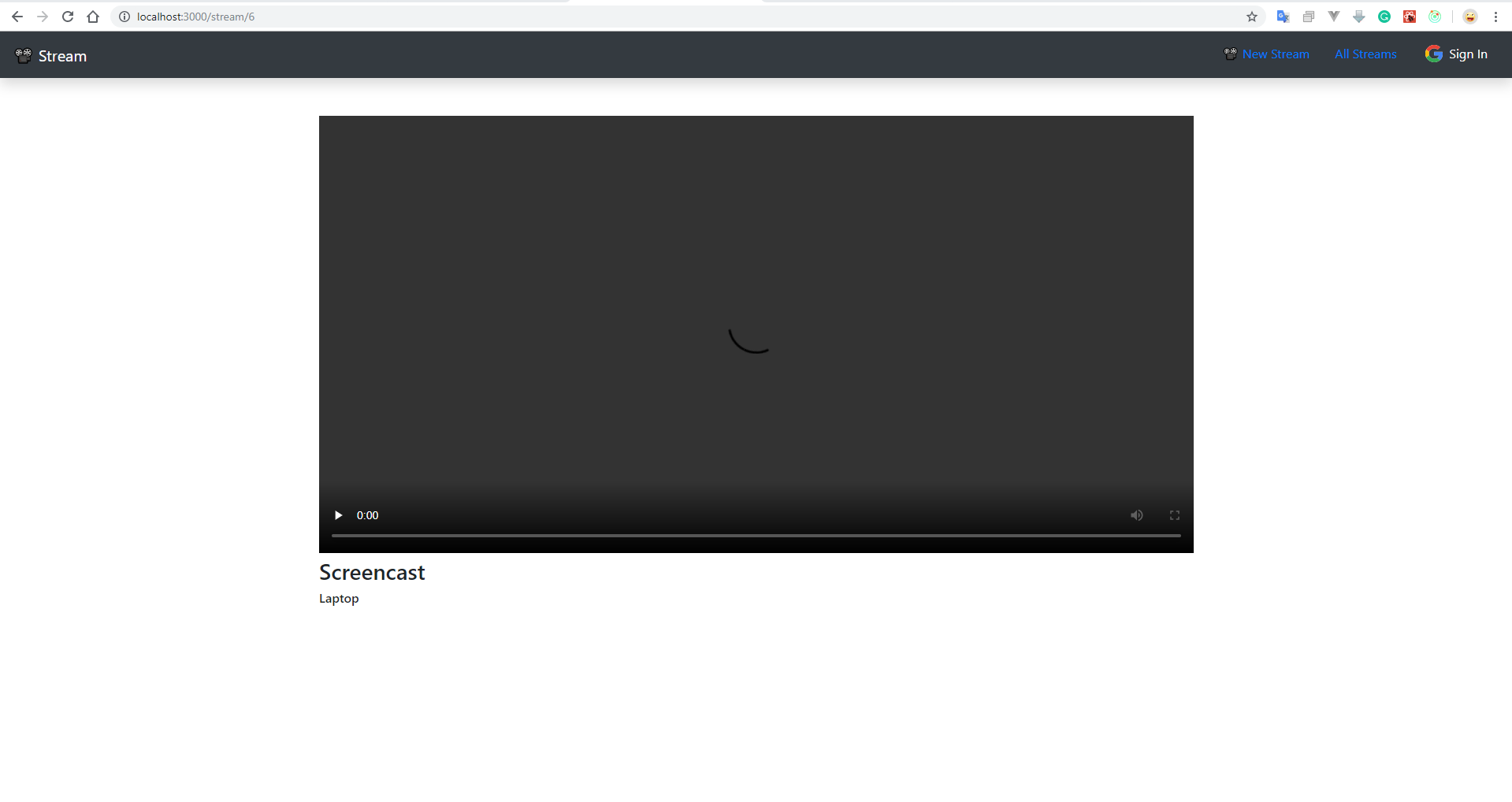The height and width of the screenshot is (802, 1512).
Task: Click the browser forward arrow
Action: (x=43, y=17)
